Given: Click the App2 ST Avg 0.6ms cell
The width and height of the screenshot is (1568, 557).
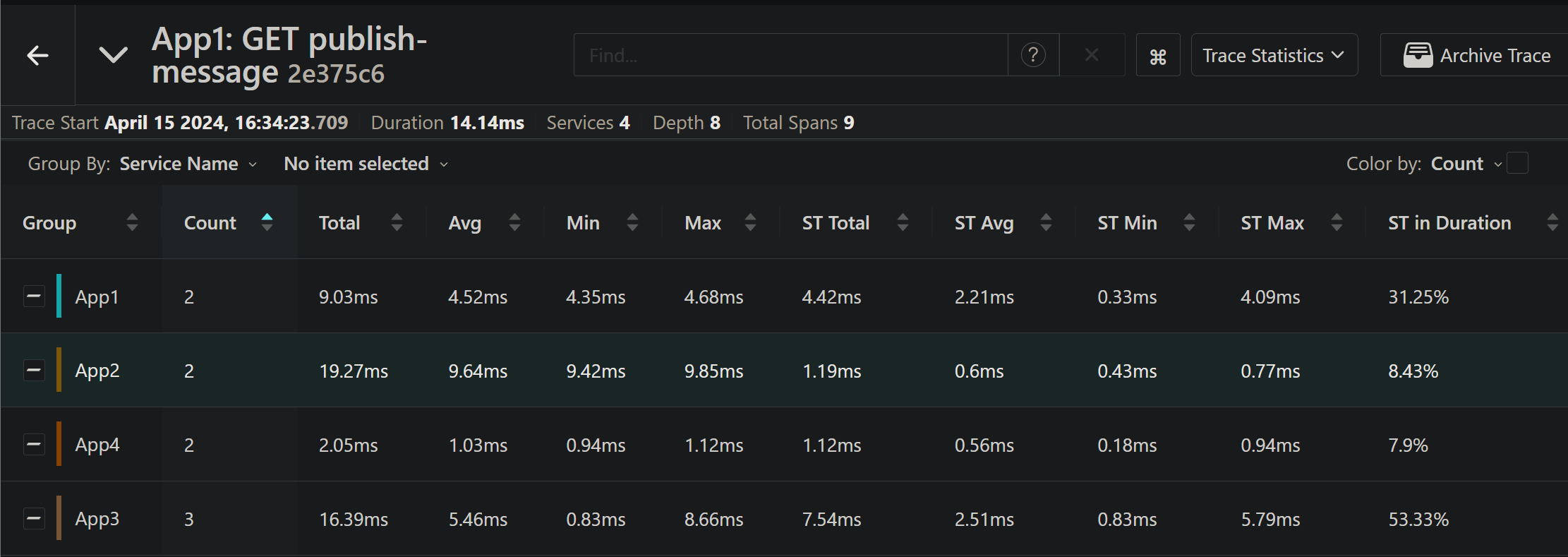Looking at the screenshot, I should [979, 371].
